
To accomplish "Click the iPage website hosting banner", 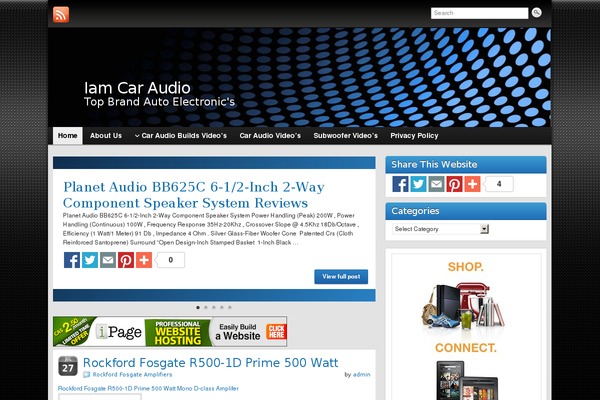I will (170, 331).
